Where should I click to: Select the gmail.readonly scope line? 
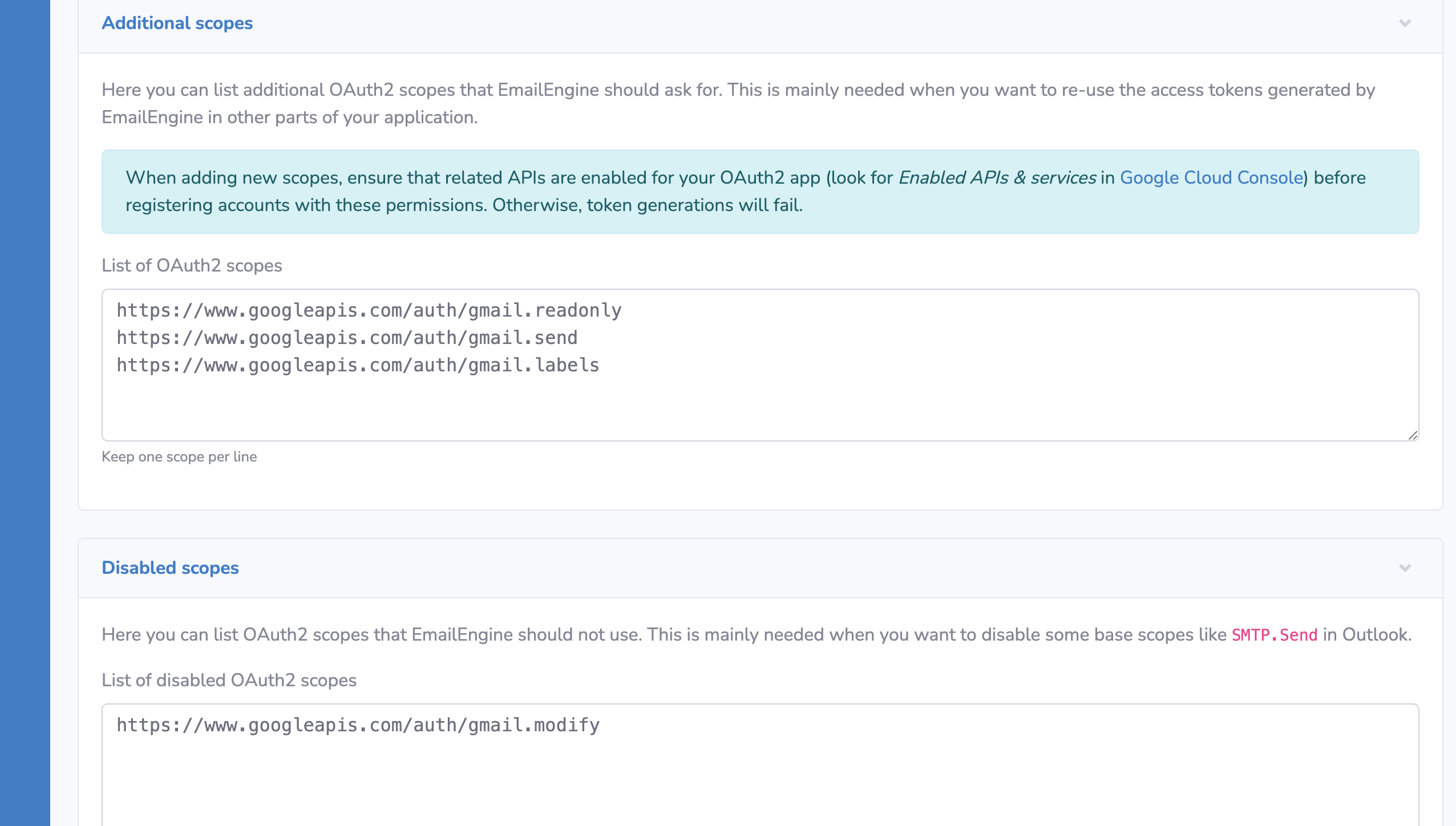pos(368,310)
